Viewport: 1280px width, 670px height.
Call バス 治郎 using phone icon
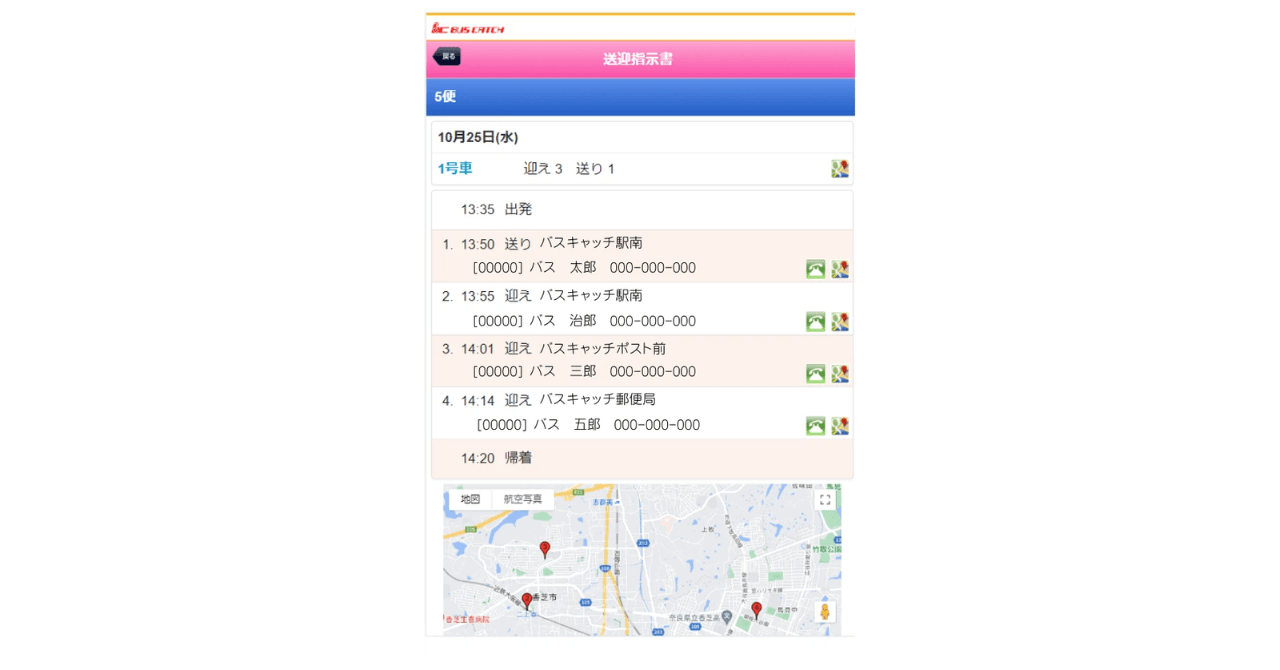click(x=816, y=321)
